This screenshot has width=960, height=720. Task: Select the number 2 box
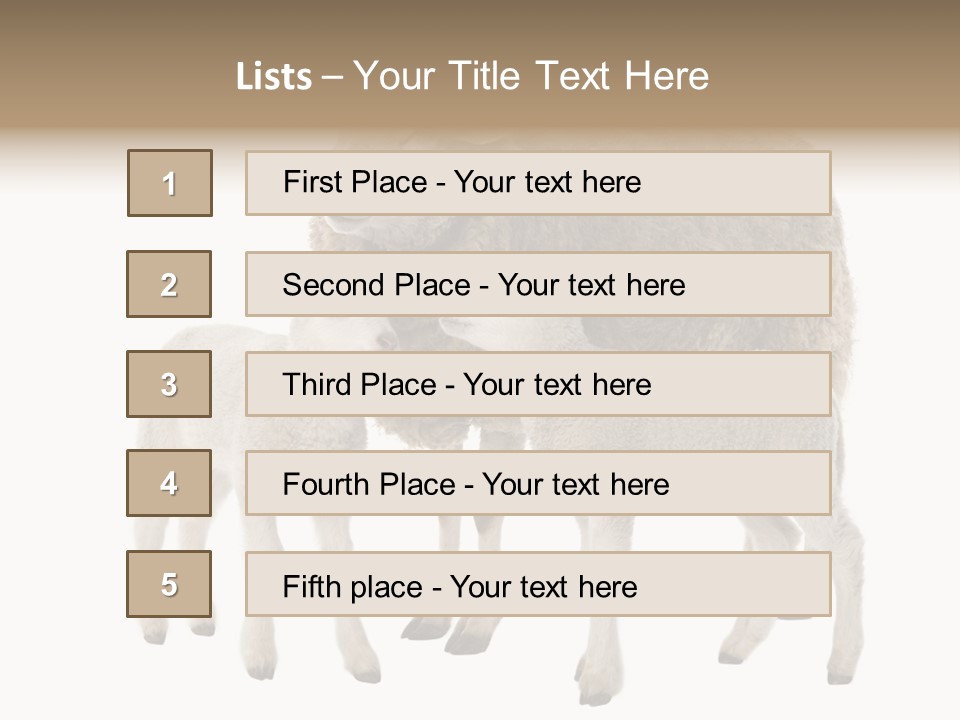pyautogui.click(x=169, y=284)
